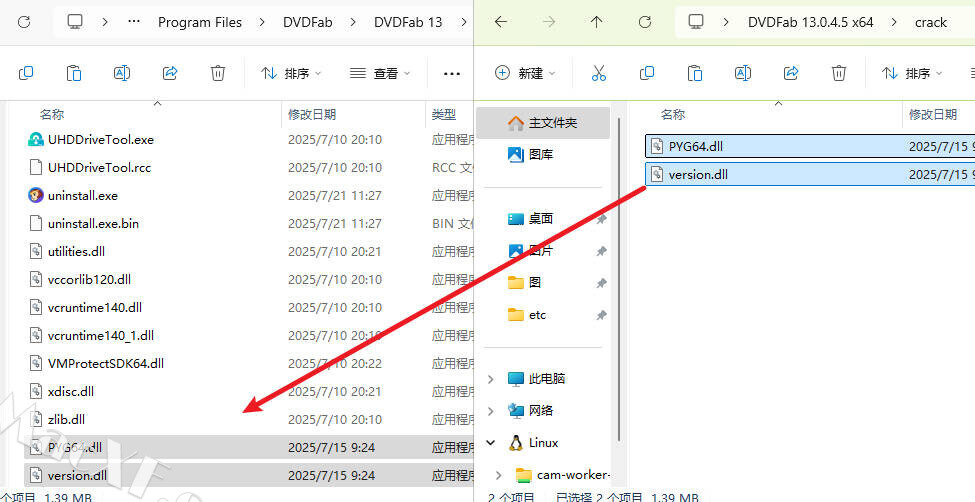
Task: Go up one folder in crack window
Action: [x=597, y=22]
